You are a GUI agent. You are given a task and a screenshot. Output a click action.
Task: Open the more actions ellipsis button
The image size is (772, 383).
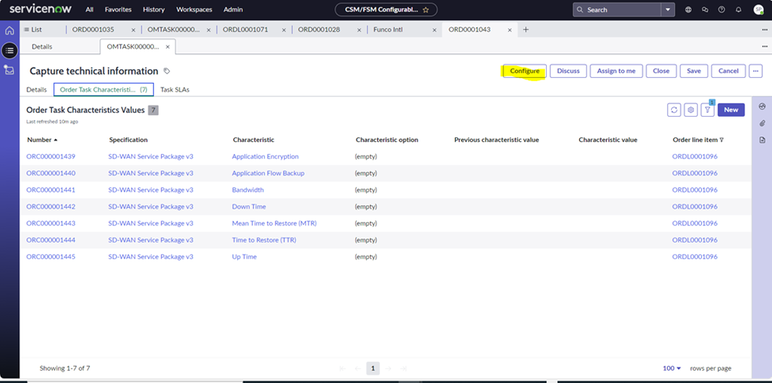(756, 71)
